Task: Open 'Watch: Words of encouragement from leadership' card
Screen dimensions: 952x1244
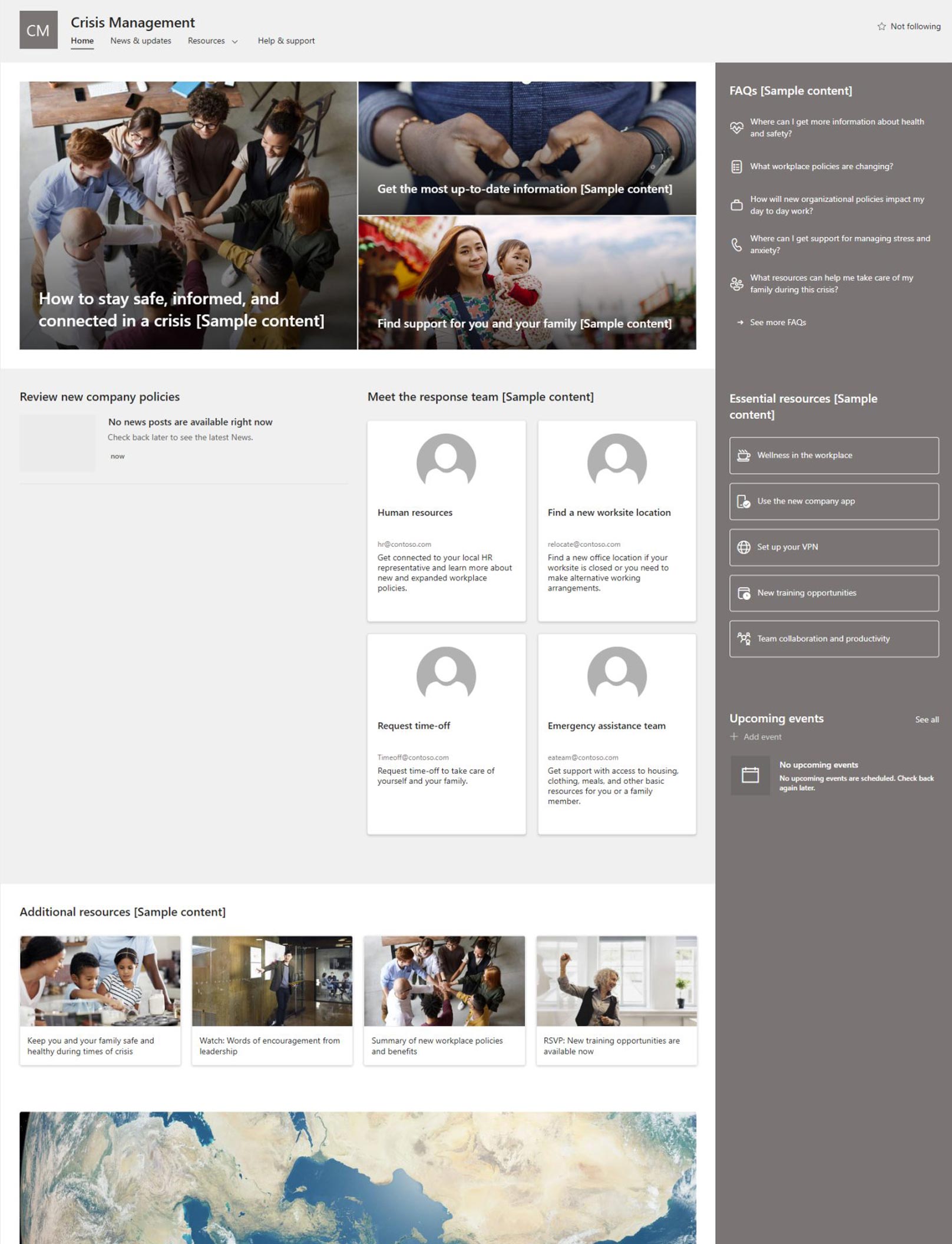Action: click(272, 1000)
